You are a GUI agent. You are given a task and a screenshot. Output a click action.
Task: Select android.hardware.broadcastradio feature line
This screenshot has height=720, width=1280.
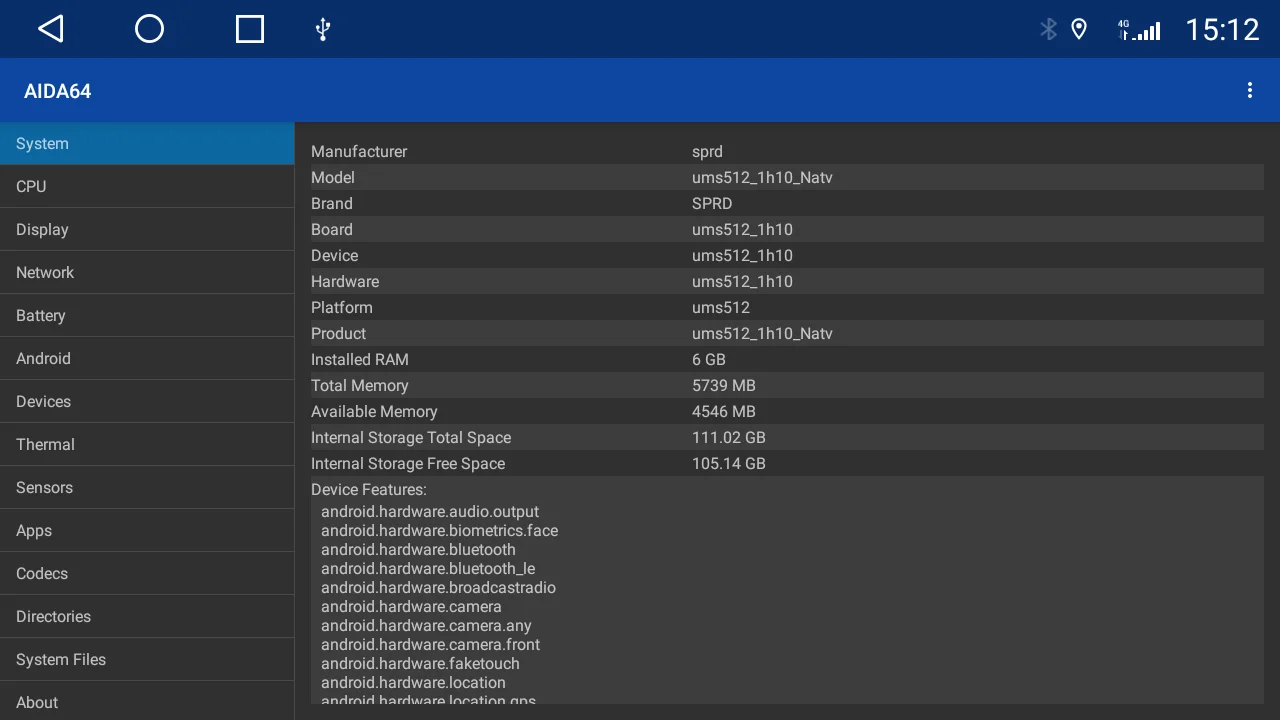point(438,588)
